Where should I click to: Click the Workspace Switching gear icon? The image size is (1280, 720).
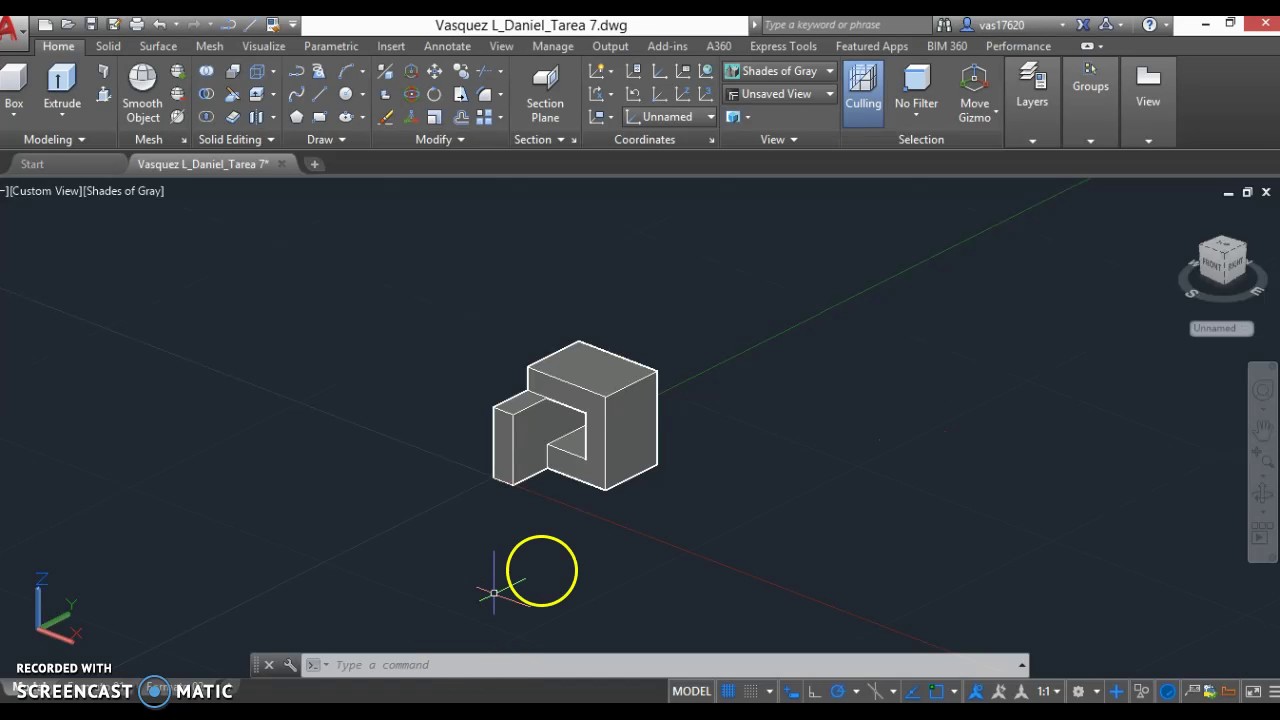(x=1078, y=691)
